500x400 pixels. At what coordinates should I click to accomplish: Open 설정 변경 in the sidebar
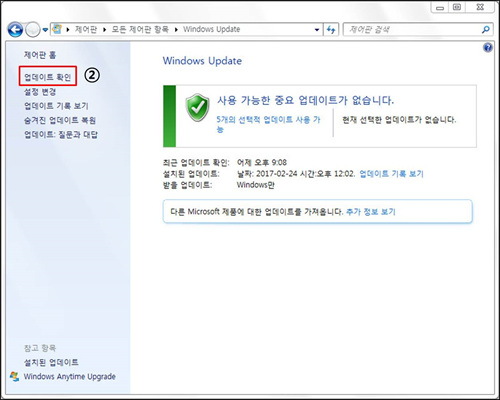(40, 92)
